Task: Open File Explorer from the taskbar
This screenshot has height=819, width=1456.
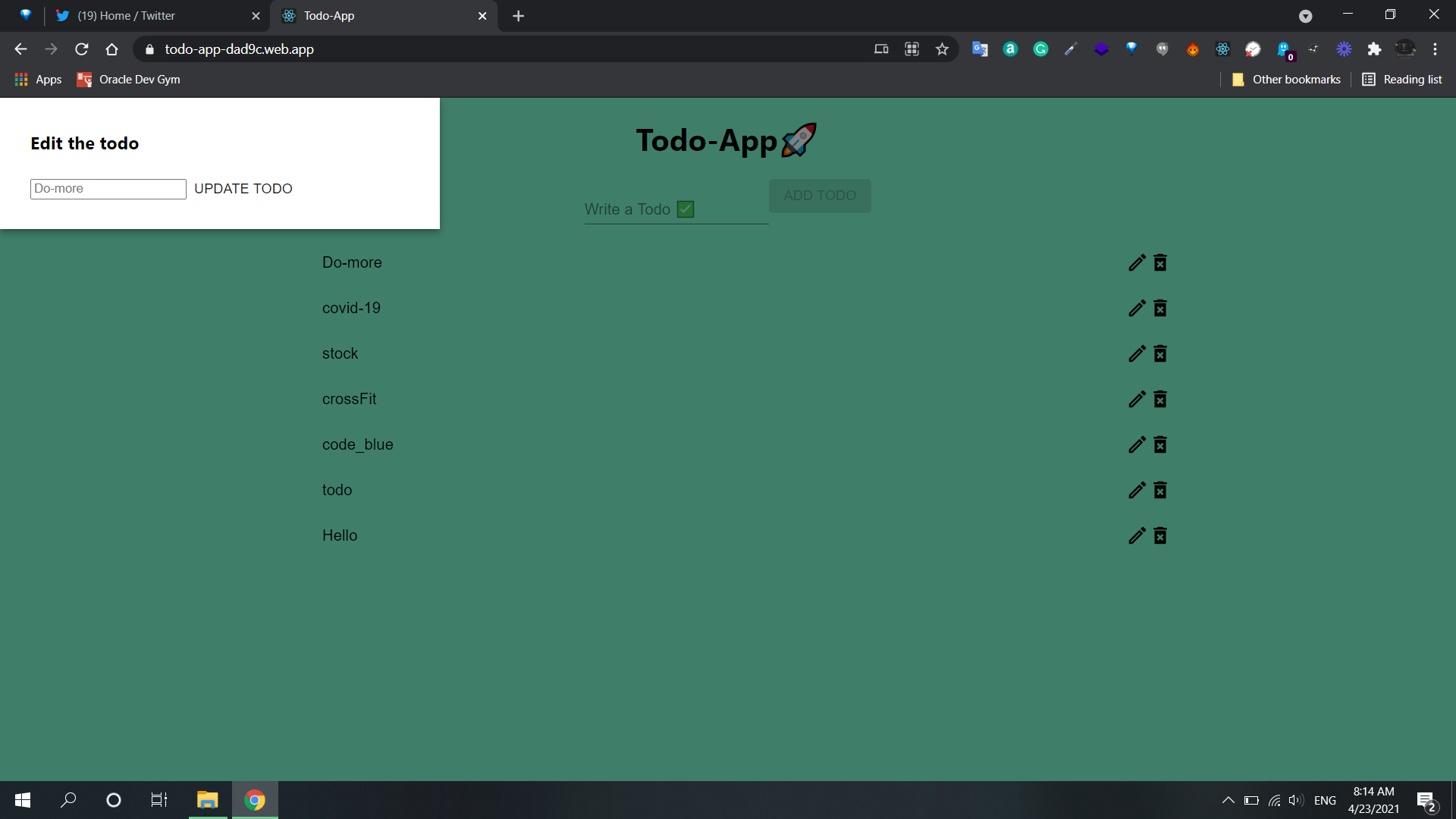Action: [207, 800]
